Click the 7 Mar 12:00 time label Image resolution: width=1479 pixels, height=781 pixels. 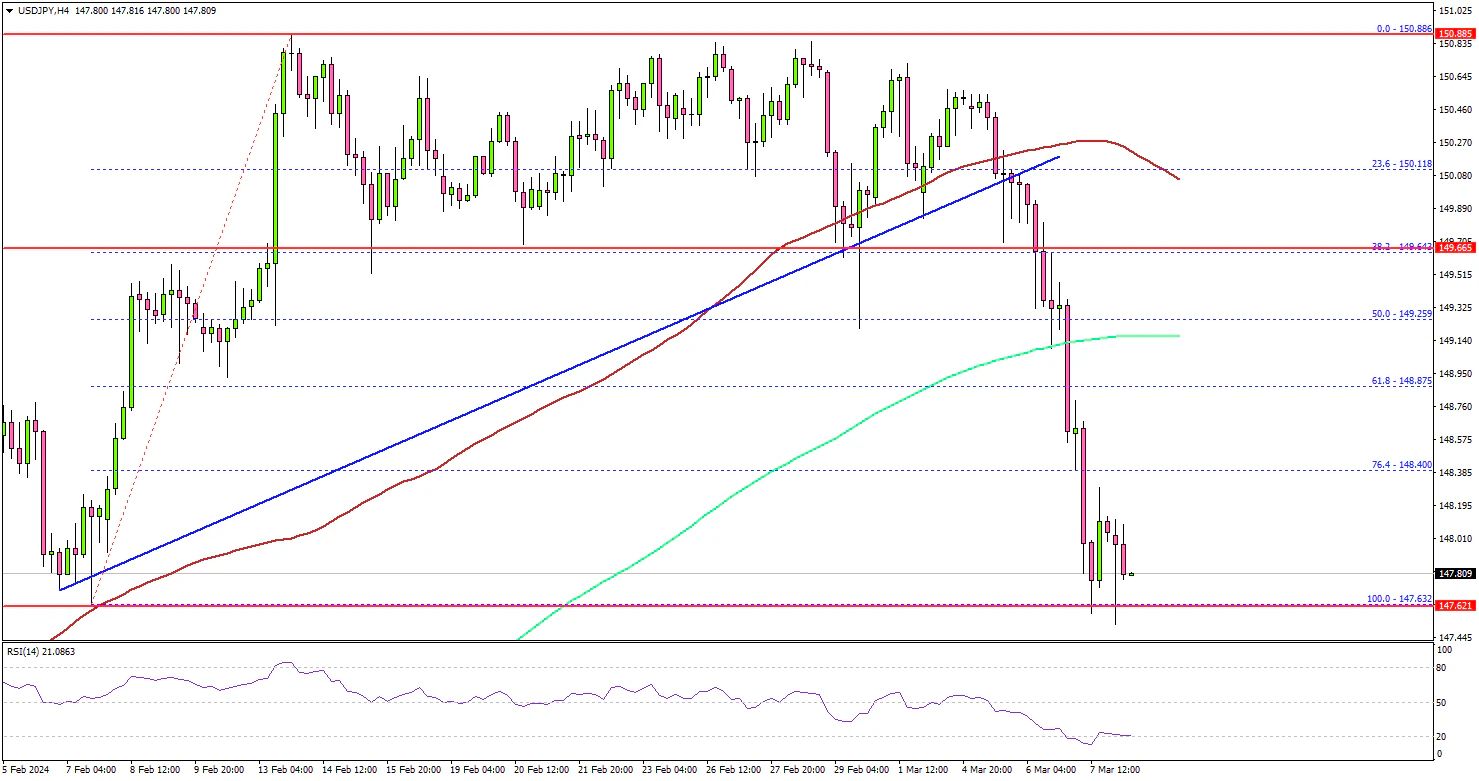pyautogui.click(x=1111, y=770)
